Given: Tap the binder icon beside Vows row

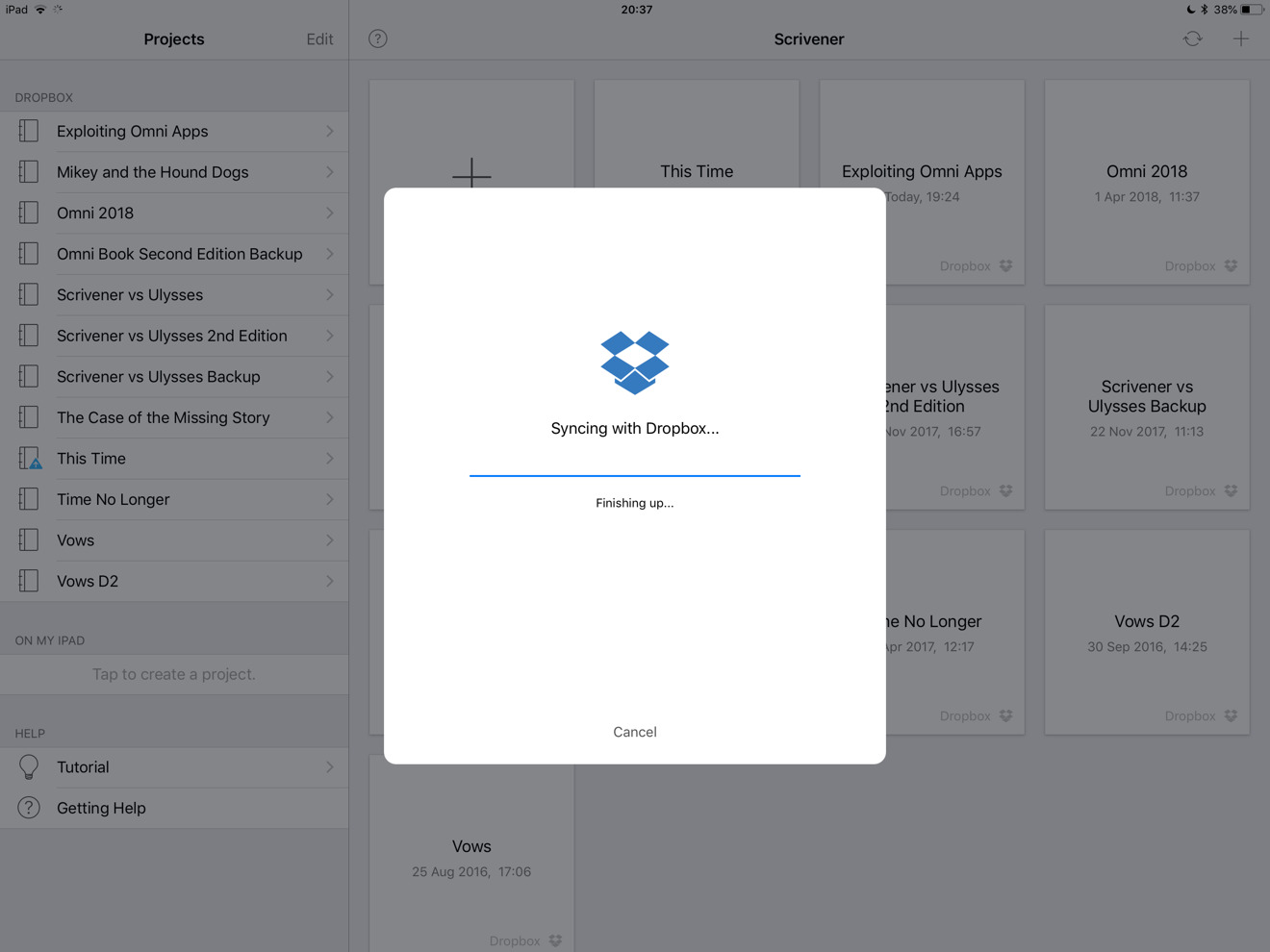Looking at the screenshot, I should [29, 539].
